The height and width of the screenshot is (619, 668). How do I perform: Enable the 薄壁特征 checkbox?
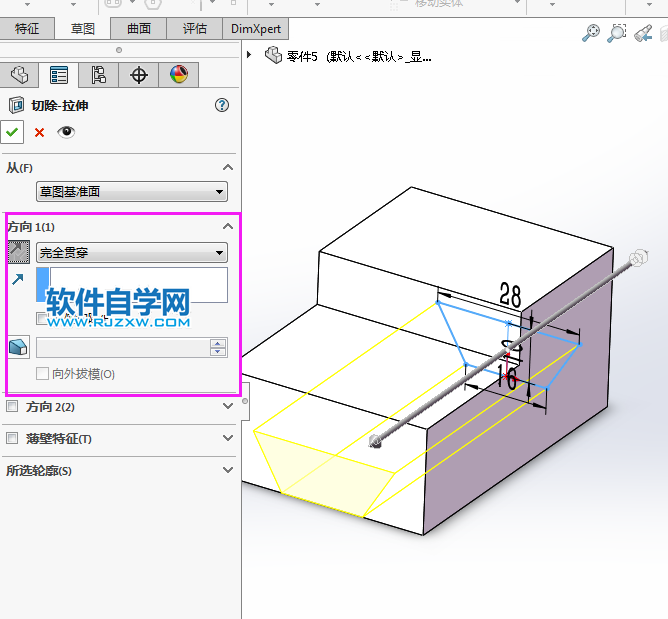point(13,438)
